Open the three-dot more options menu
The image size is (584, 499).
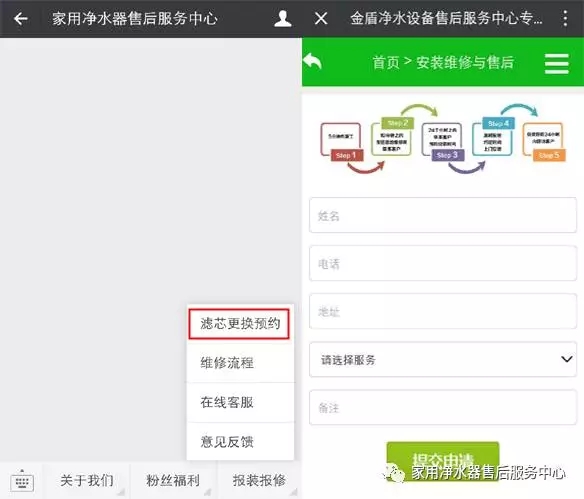565,18
